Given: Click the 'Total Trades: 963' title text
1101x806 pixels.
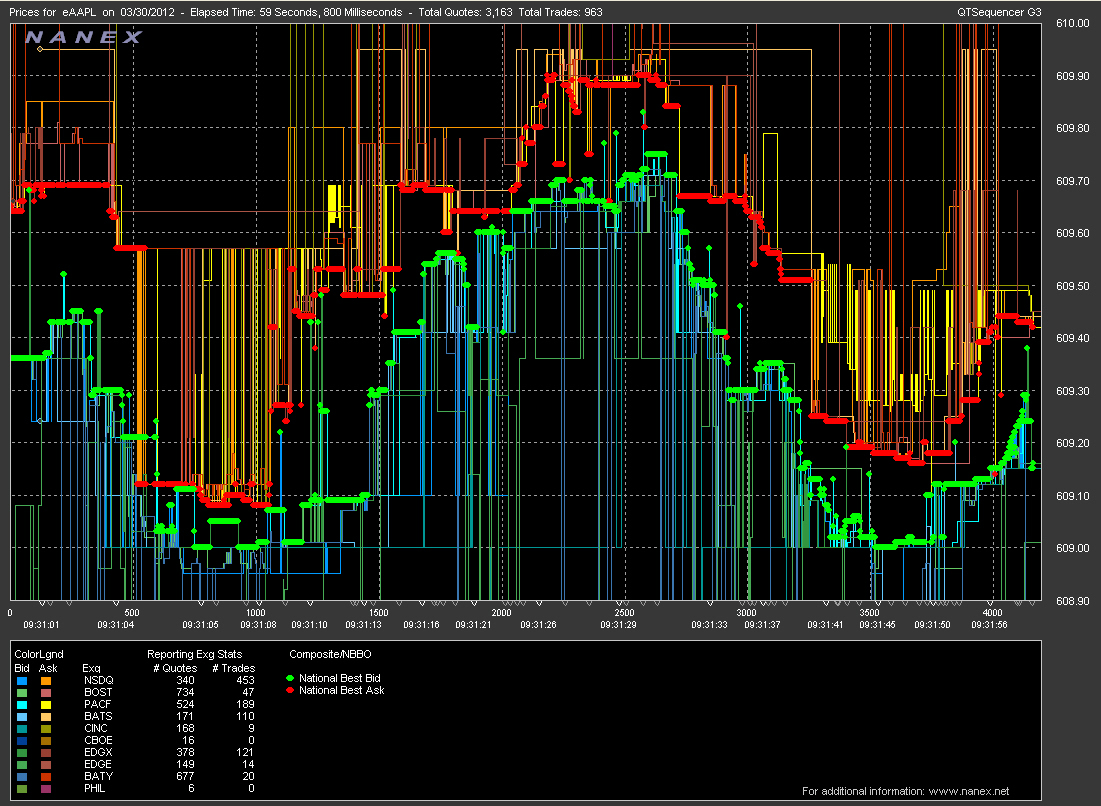Looking at the screenshot, I should 560,13.
